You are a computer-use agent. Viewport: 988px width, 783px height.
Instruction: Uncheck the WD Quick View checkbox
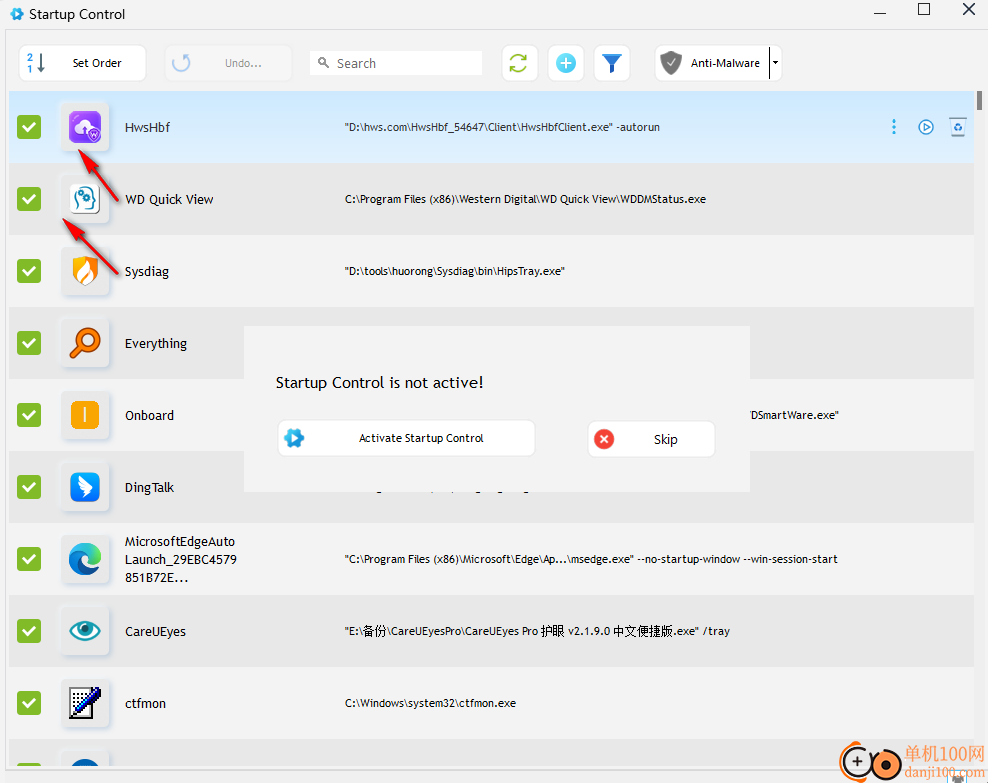click(29, 199)
